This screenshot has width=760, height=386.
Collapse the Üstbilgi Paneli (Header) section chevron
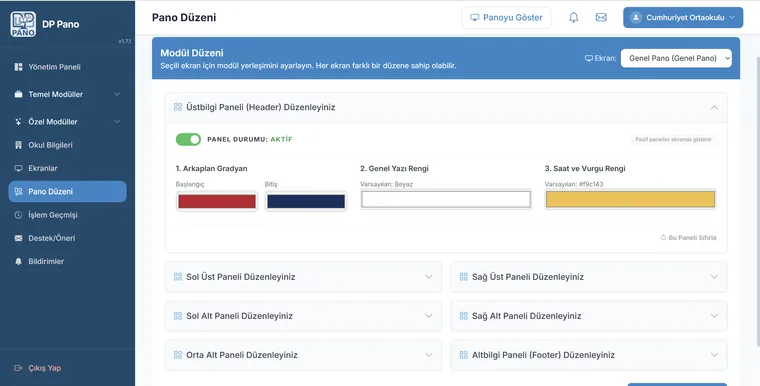coord(714,107)
